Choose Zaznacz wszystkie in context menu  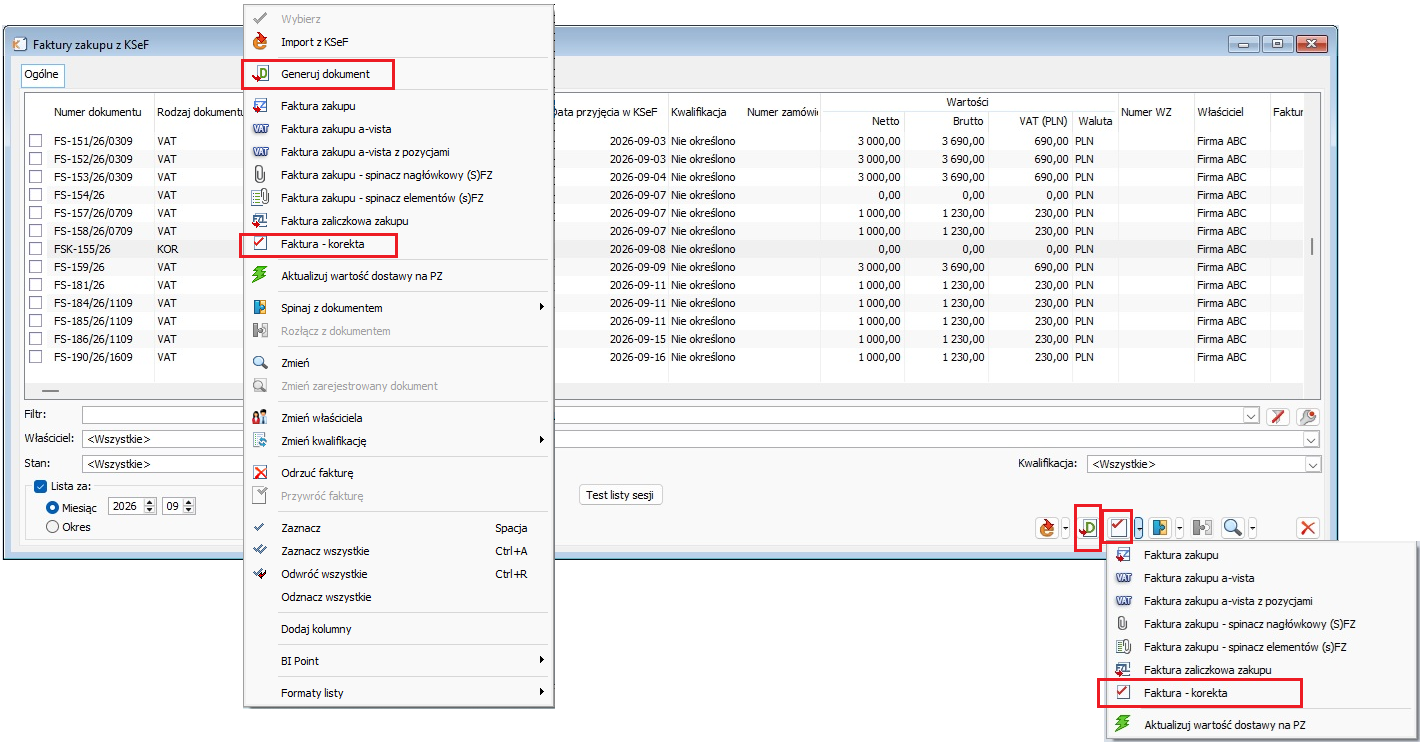click(x=399, y=551)
